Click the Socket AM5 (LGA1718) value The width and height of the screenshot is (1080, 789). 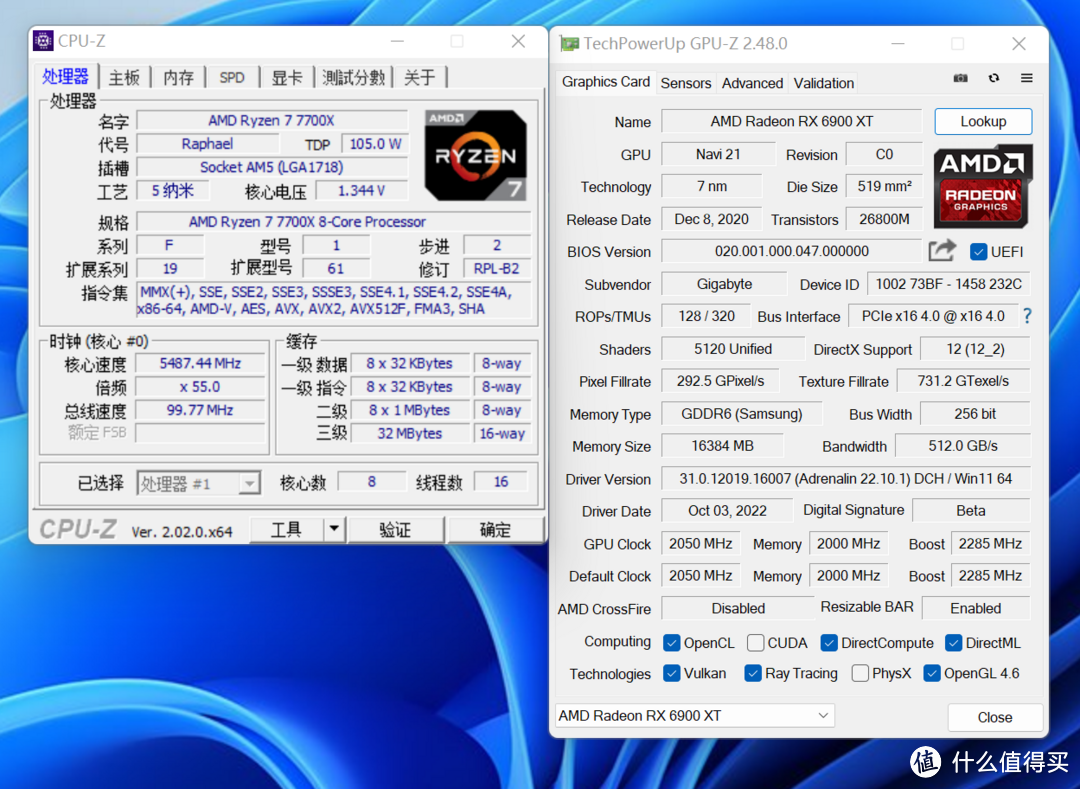point(271,167)
